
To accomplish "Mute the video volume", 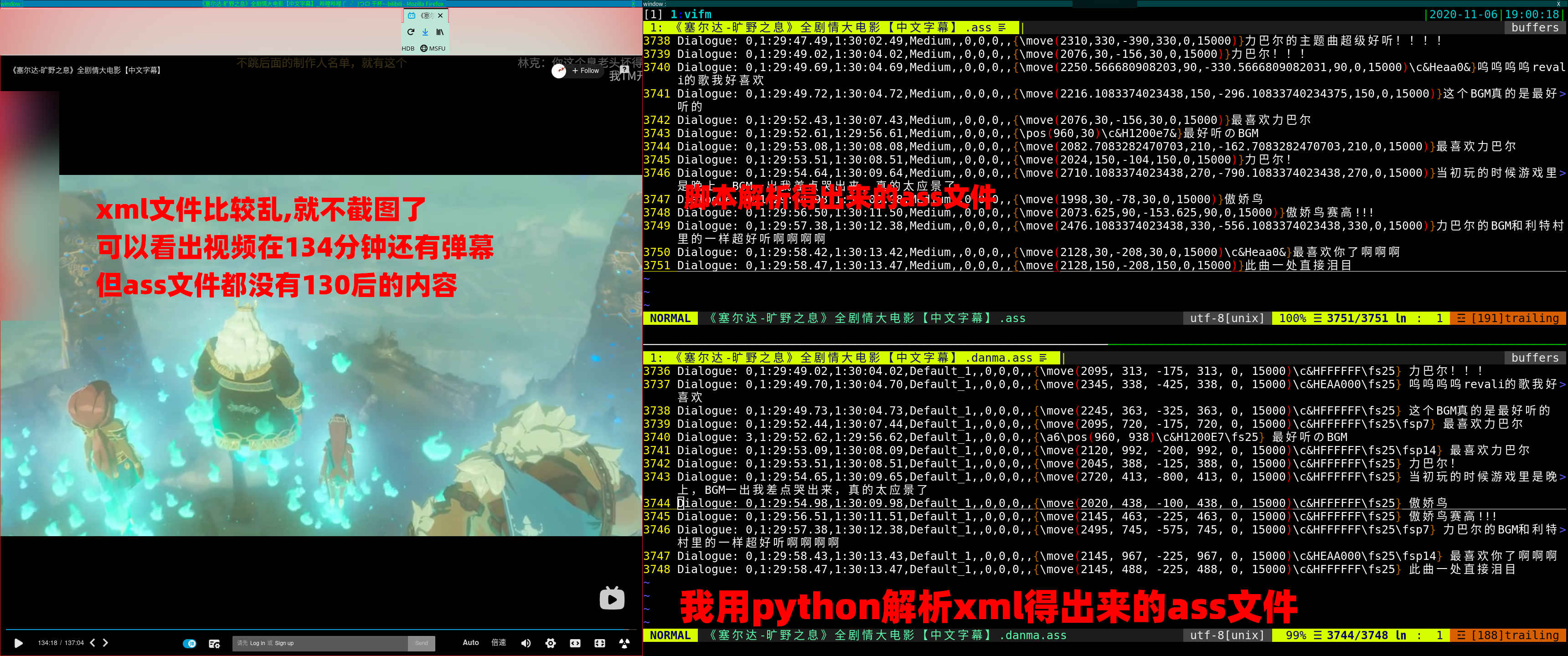I will tap(526, 643).
